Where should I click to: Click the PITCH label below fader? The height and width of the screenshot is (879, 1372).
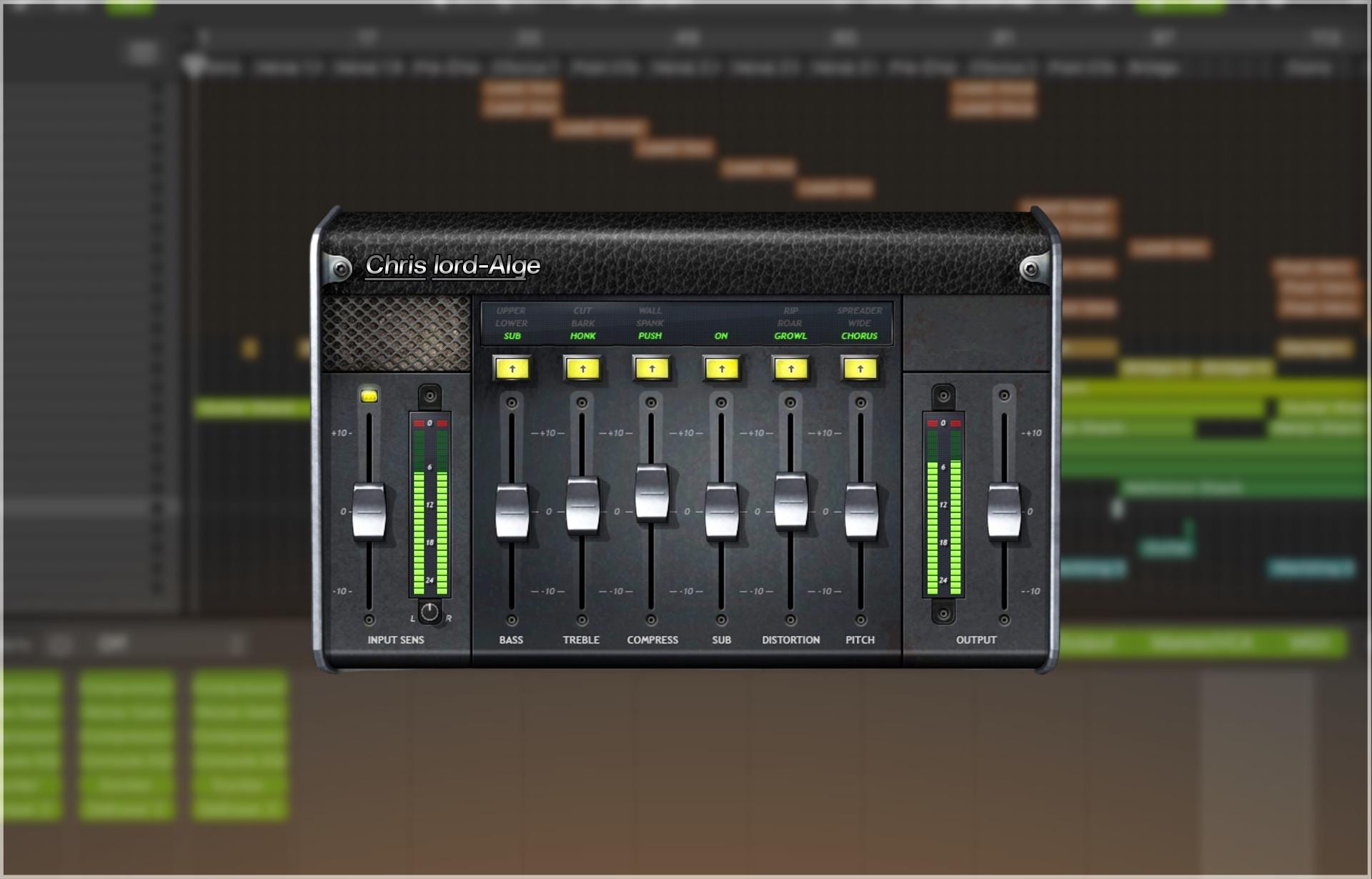[x=860, y=640]
